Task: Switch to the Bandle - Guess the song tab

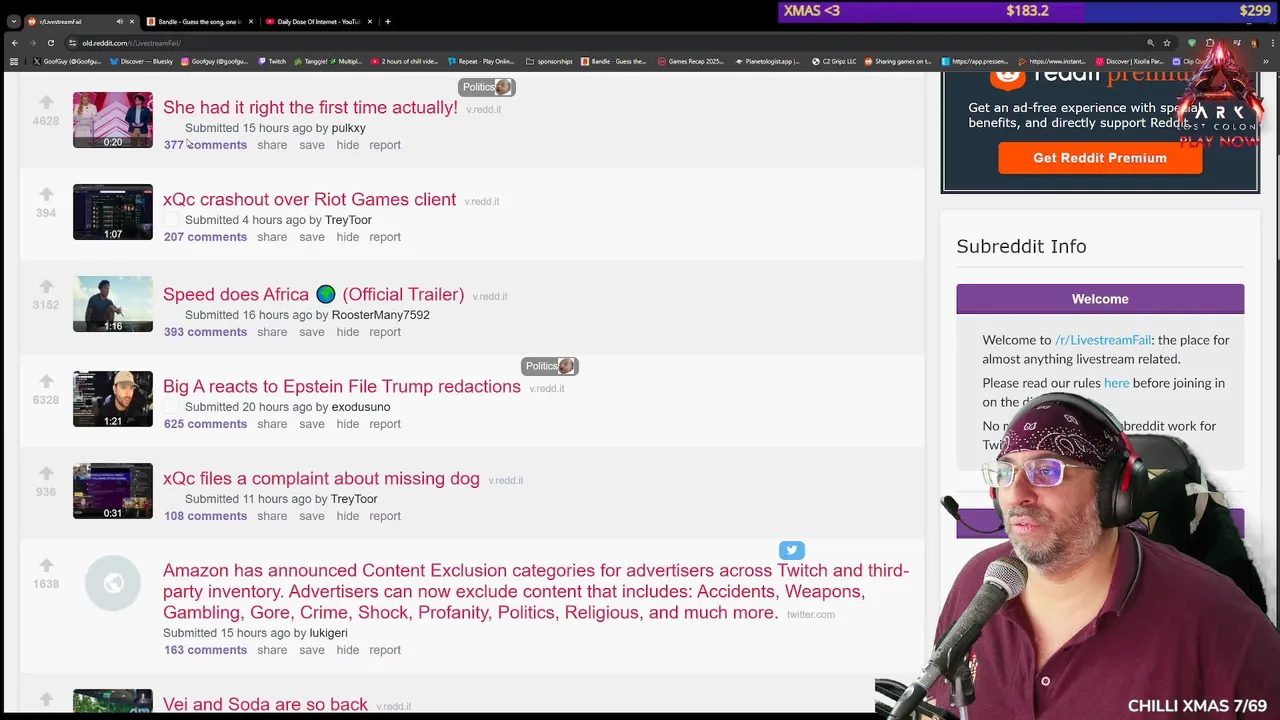Action: point(198,21)
